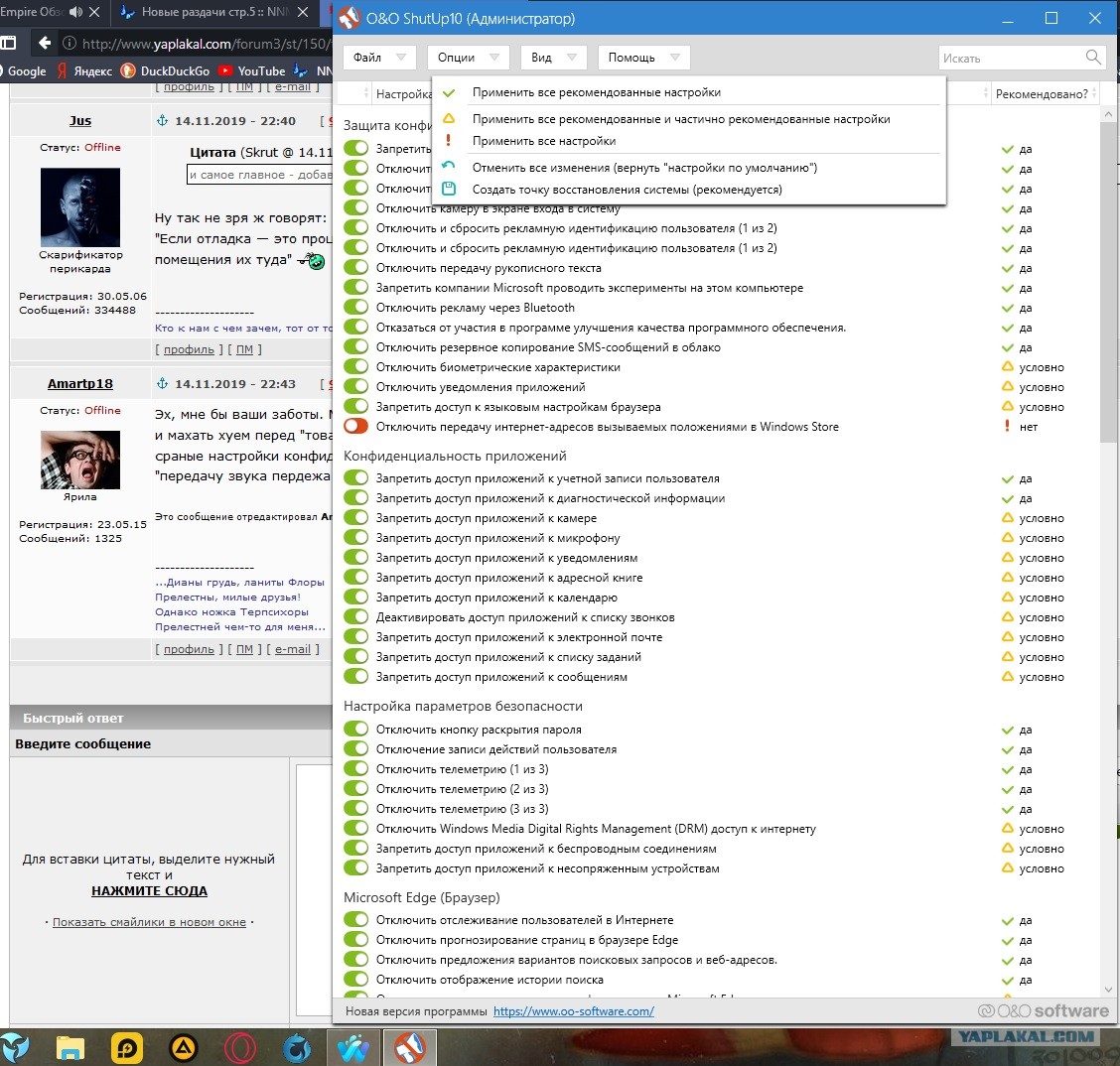Click the site info icon in address bar
Image resolution: width=1120 pixels, height=1066 pixels.
tap(70, 43)
